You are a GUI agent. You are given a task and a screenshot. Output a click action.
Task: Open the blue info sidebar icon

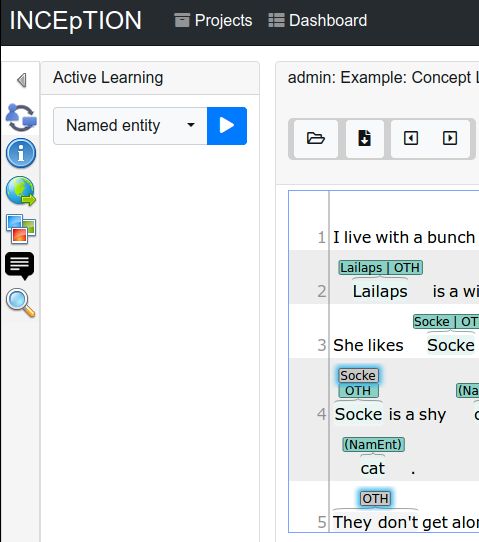pyautogui.click(x=21, y=153)
